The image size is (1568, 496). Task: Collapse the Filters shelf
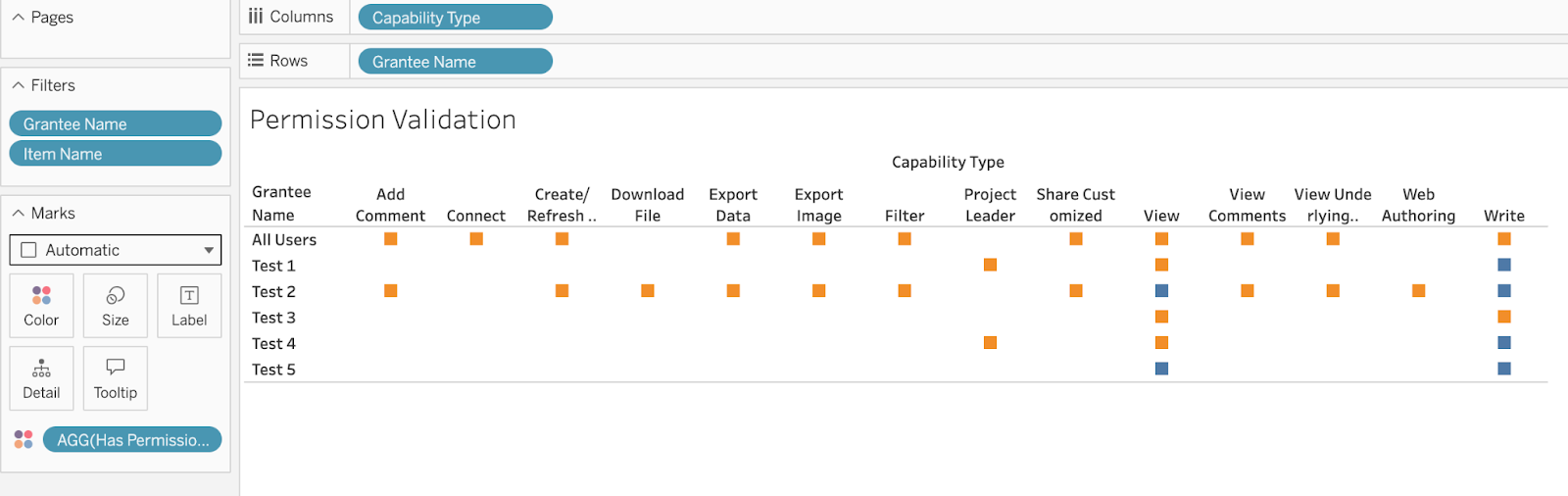19,85
